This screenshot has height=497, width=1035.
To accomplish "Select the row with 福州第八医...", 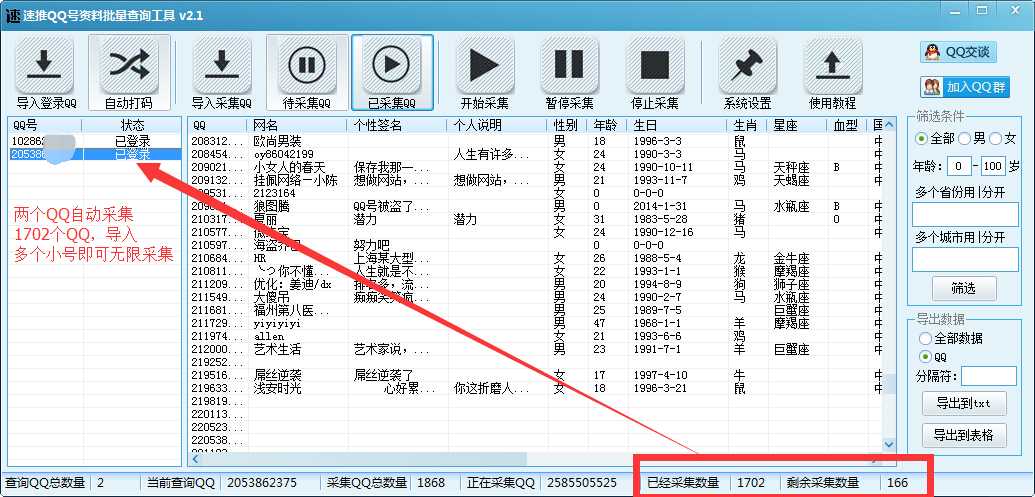I will coord(535,310).
